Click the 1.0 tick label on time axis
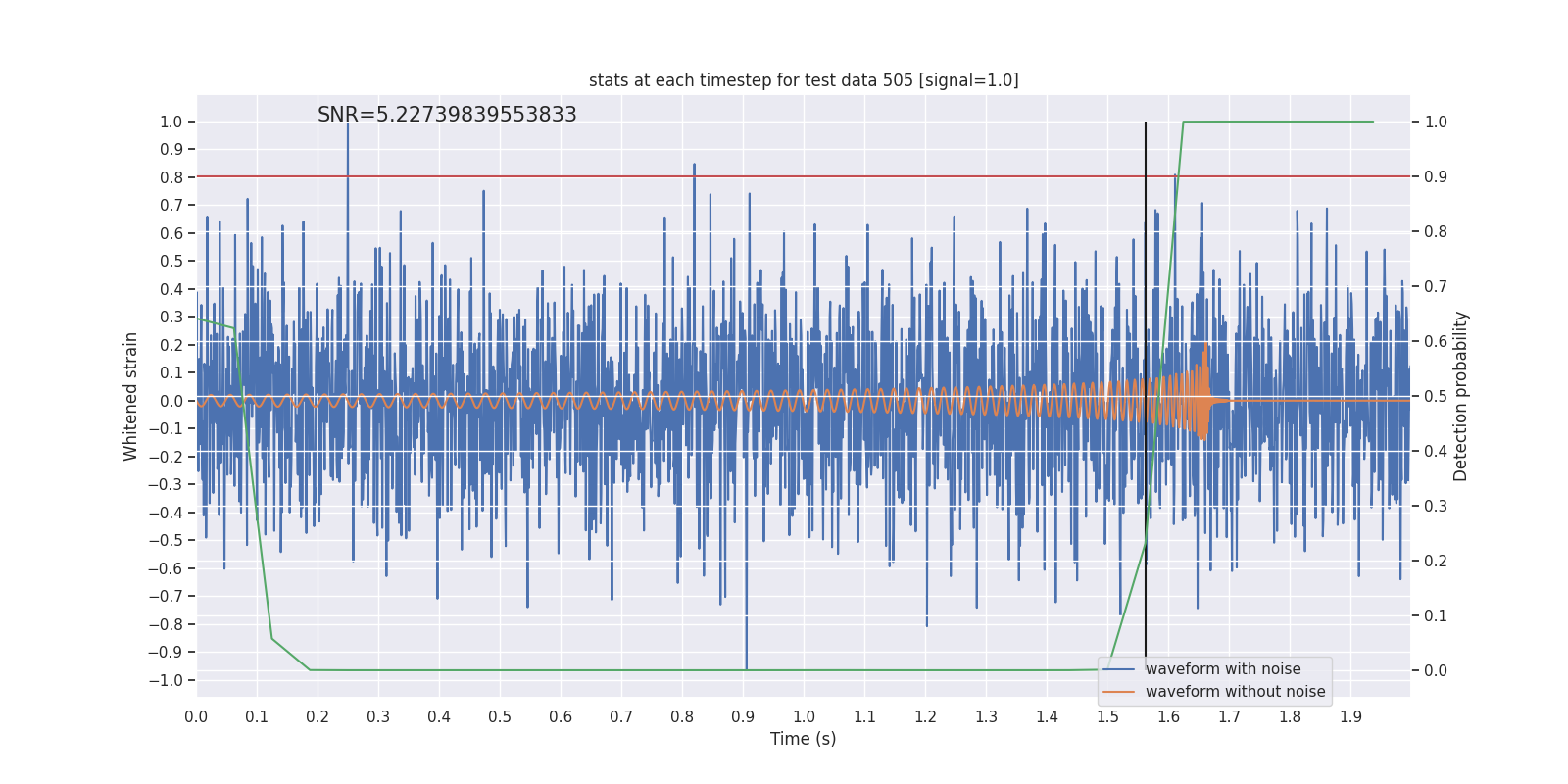 (x=804, y=717)
